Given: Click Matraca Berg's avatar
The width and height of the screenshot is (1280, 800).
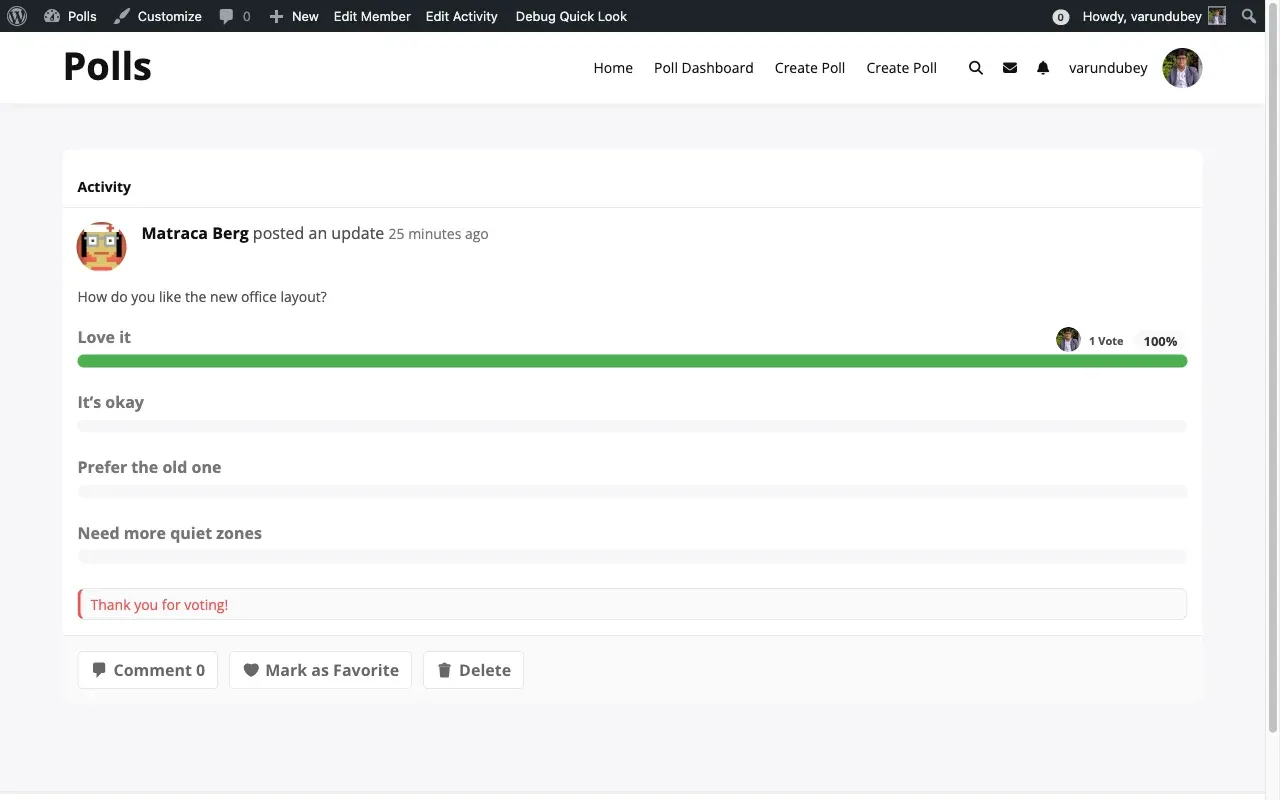Looking at the screenshot, I should pyautogui.click(x=102, y=246).
